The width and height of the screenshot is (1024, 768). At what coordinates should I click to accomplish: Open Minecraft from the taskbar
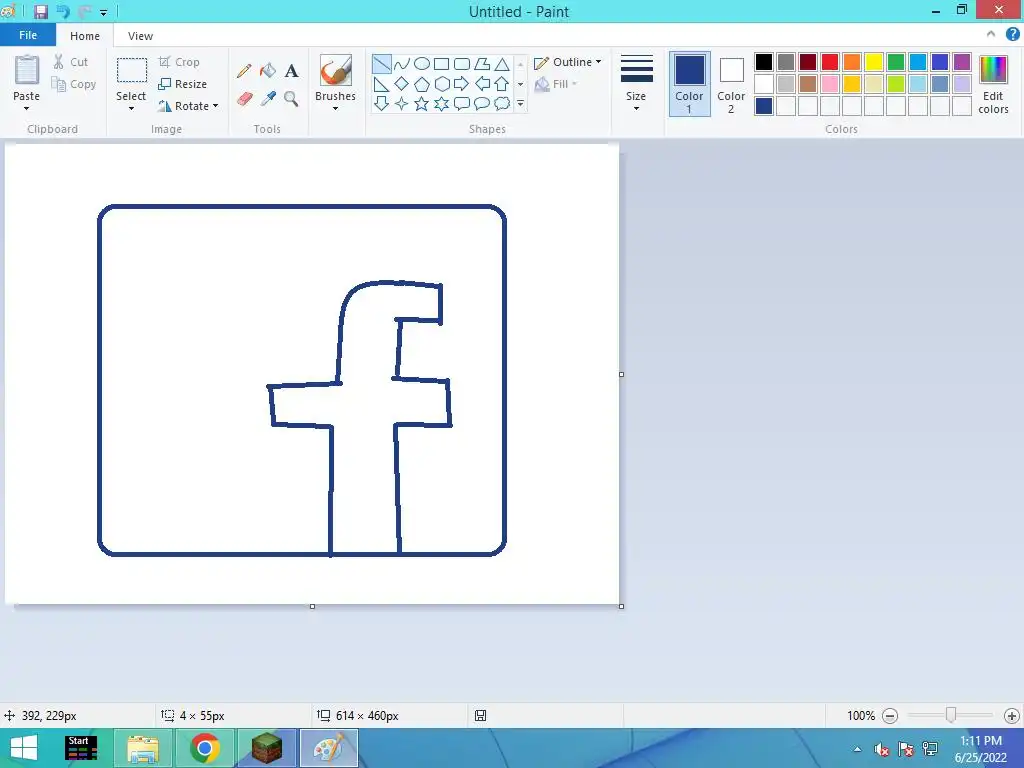click(x=267, y=748)
